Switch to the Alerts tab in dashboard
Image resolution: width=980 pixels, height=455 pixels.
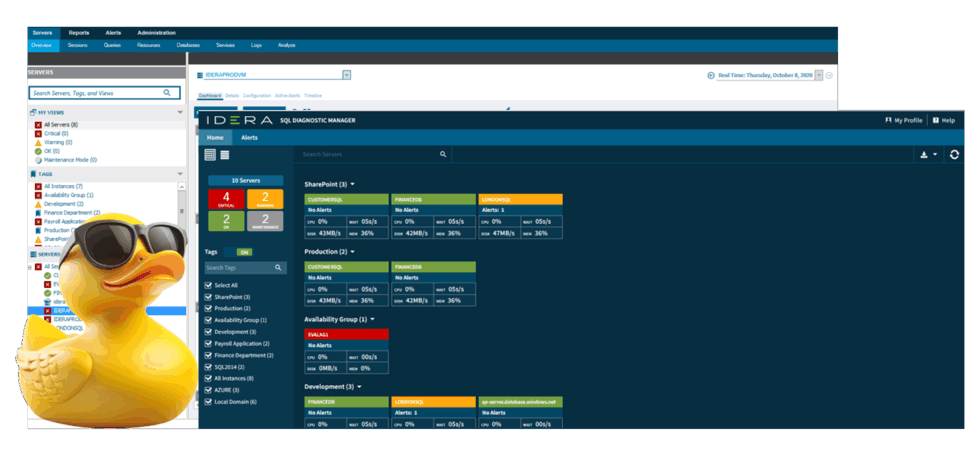(x=250, y=137)
